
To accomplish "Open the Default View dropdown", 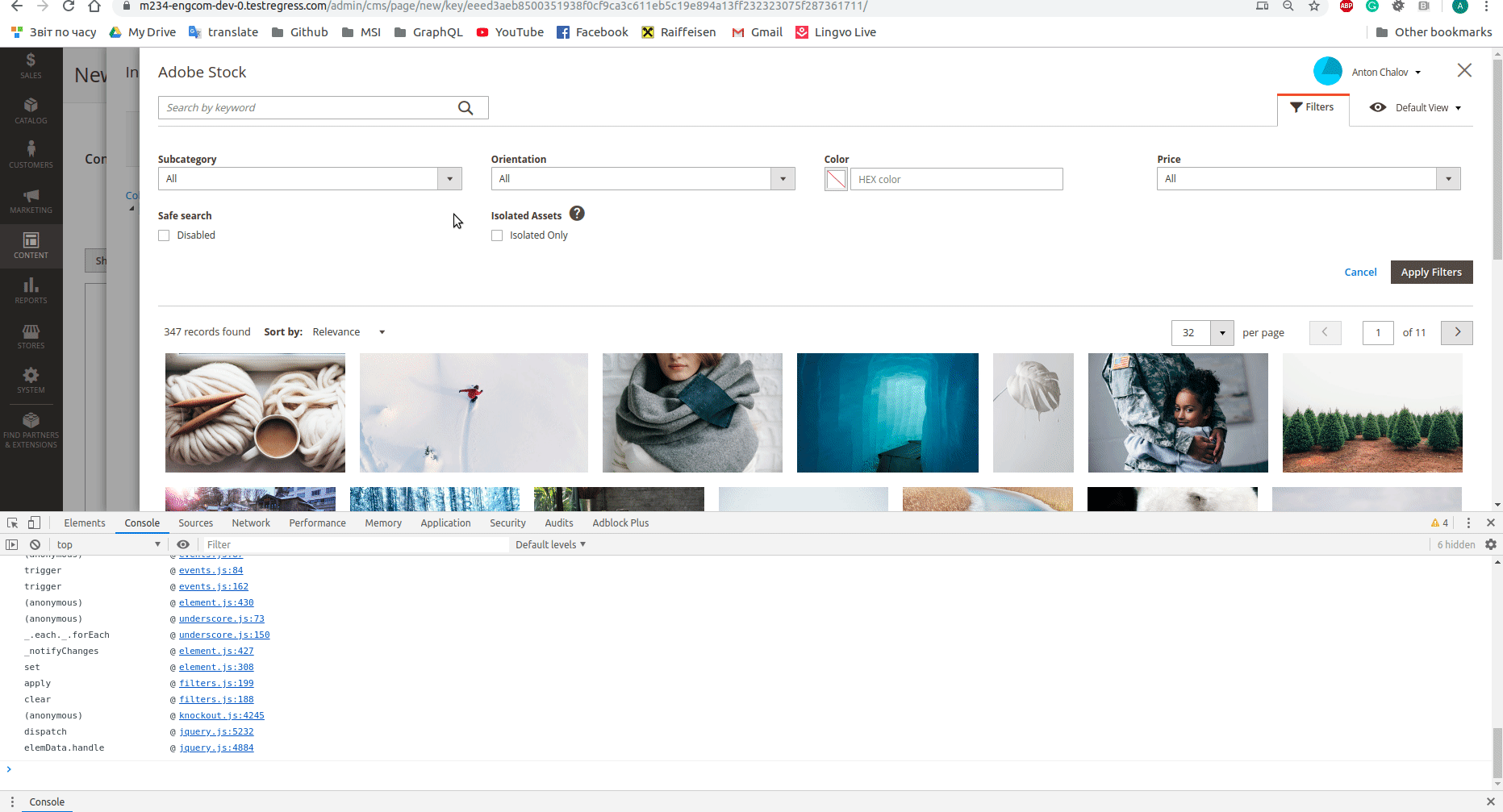I will (x=1416, y=107).
